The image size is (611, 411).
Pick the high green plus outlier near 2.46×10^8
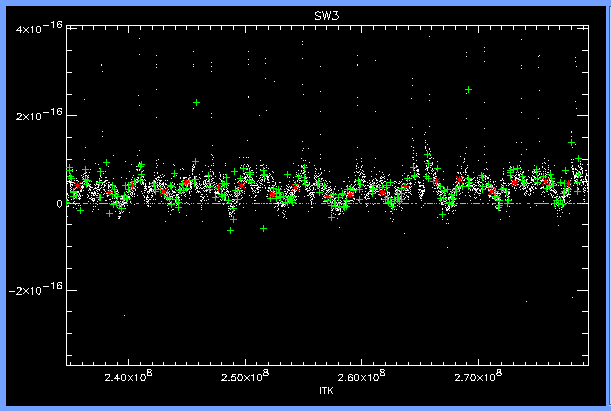tap(197, 102)
